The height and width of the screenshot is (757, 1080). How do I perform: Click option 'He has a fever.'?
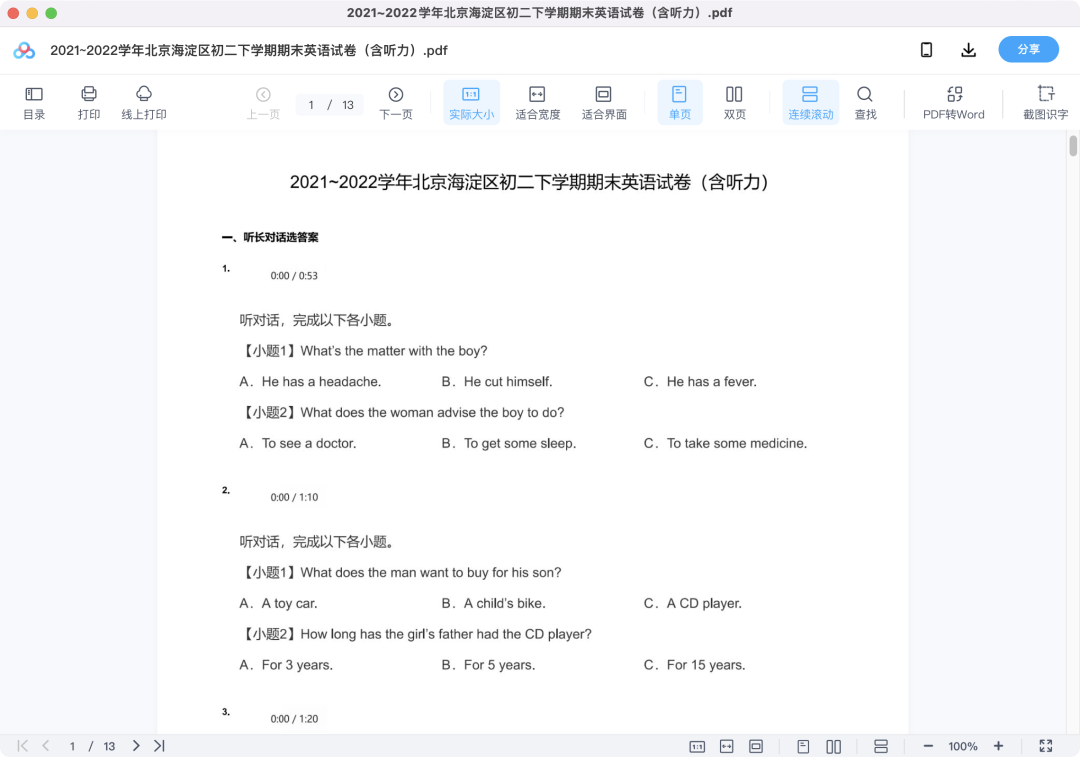tap(712, 382)
